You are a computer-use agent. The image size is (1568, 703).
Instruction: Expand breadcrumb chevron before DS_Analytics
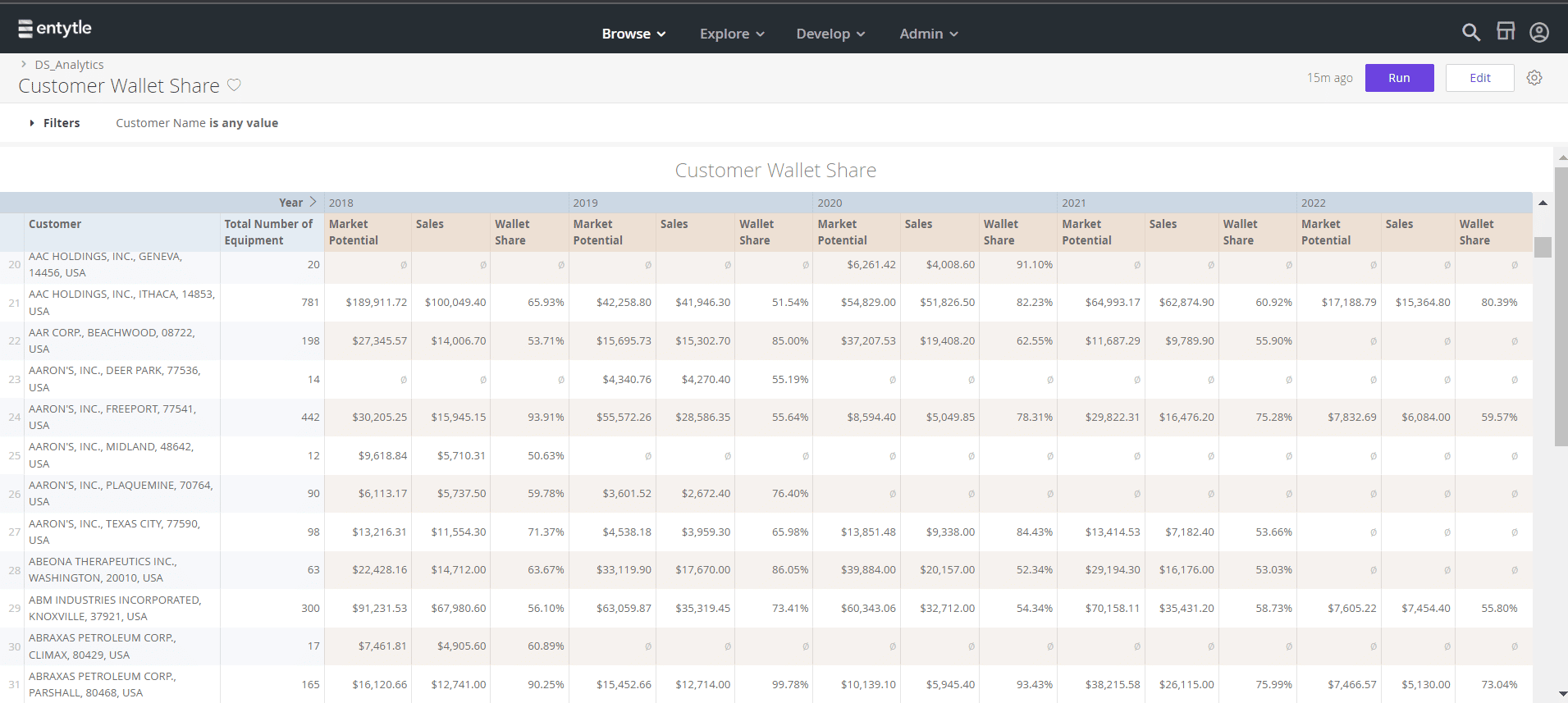point(24,64)
